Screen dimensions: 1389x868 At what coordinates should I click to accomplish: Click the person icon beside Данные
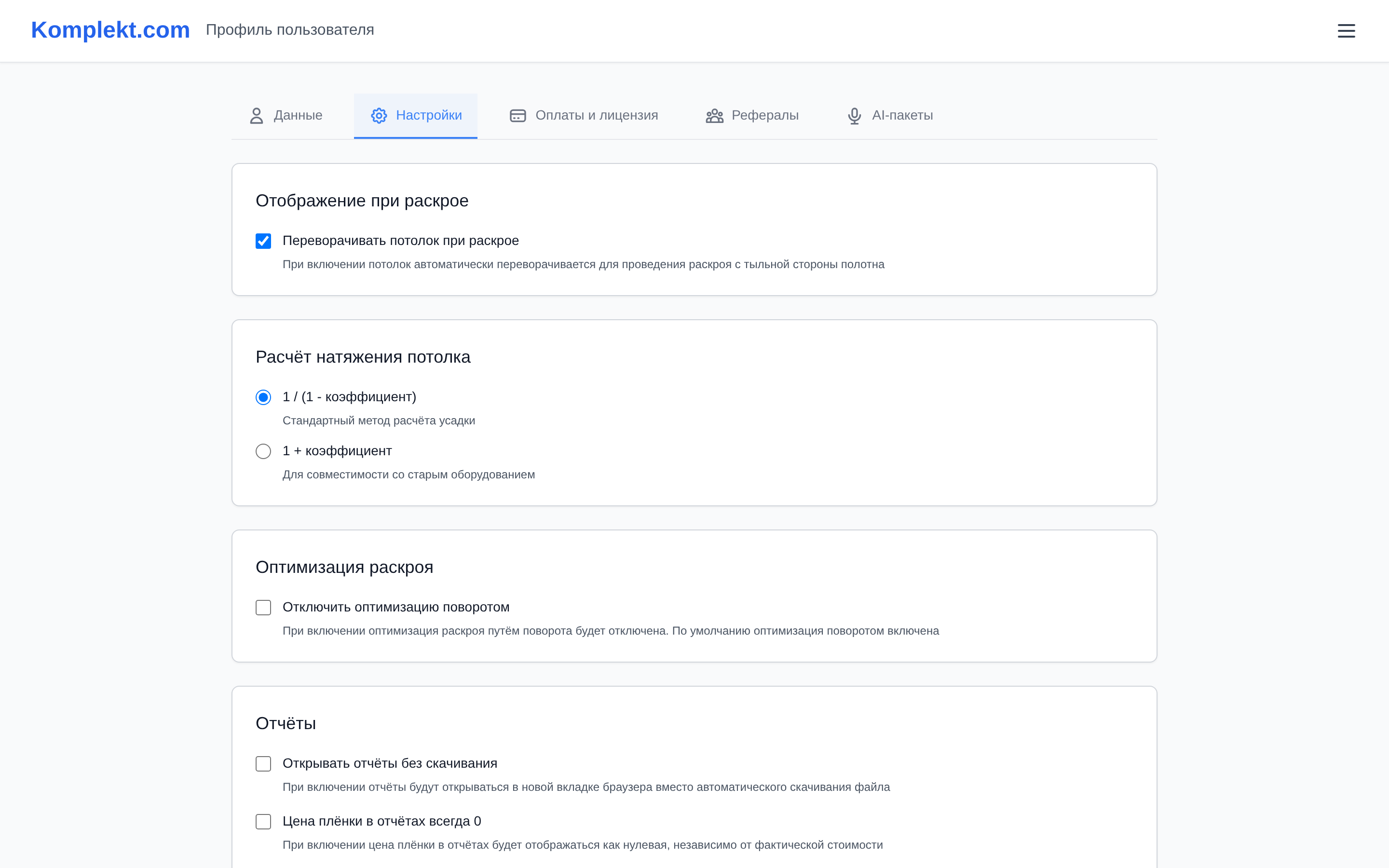click(257, 116)
